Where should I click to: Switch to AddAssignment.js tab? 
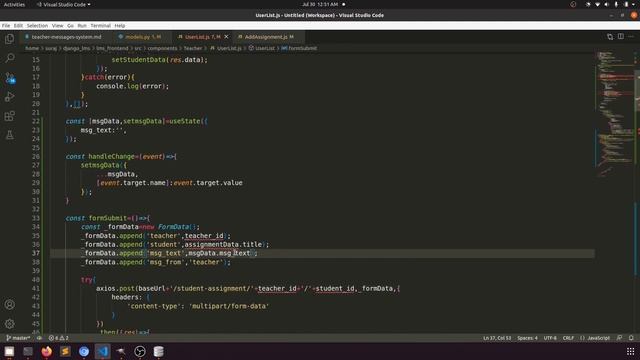(x=268, y=37)
